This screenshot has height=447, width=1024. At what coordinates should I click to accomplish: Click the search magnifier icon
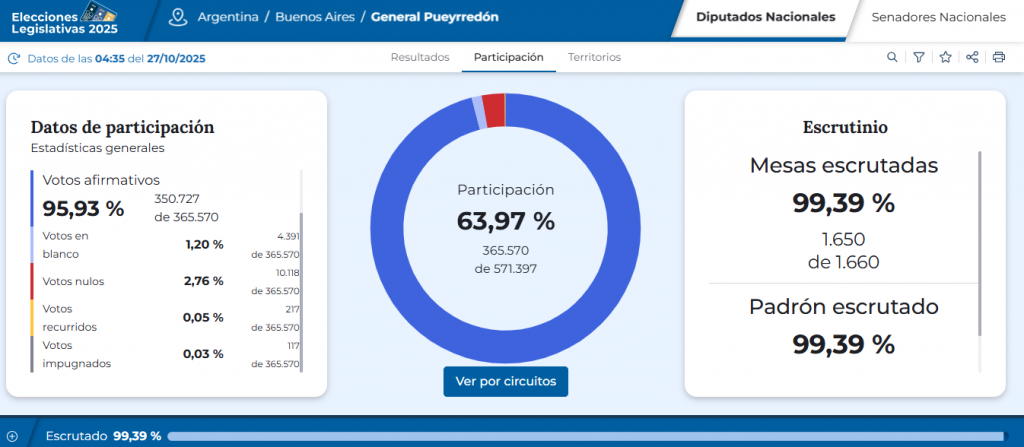[892, 57]
